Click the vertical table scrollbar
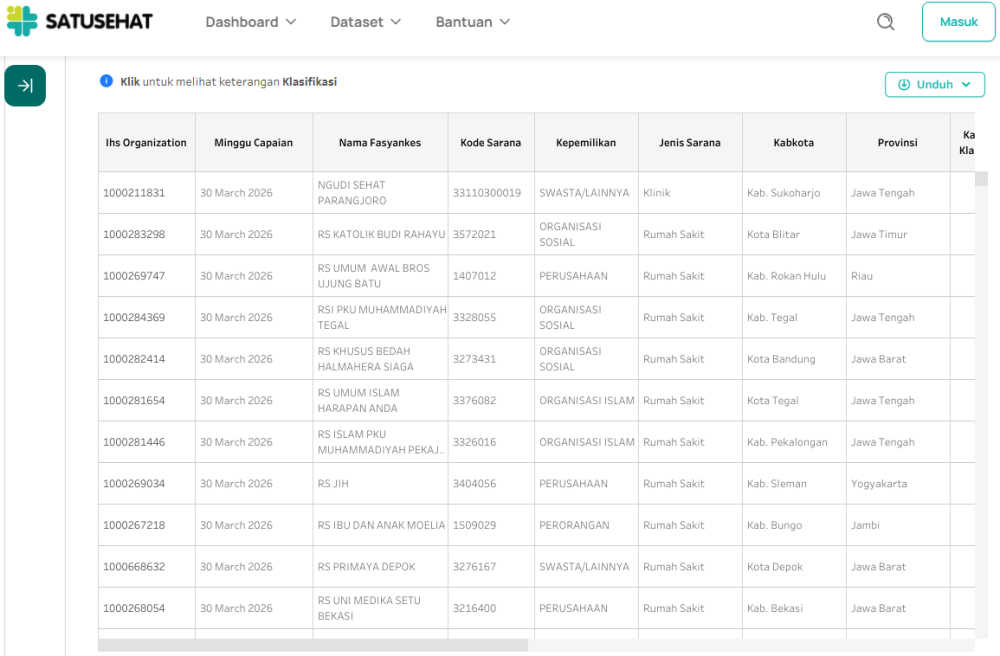This screenshot has height=656, width=1000. point(981,400)
